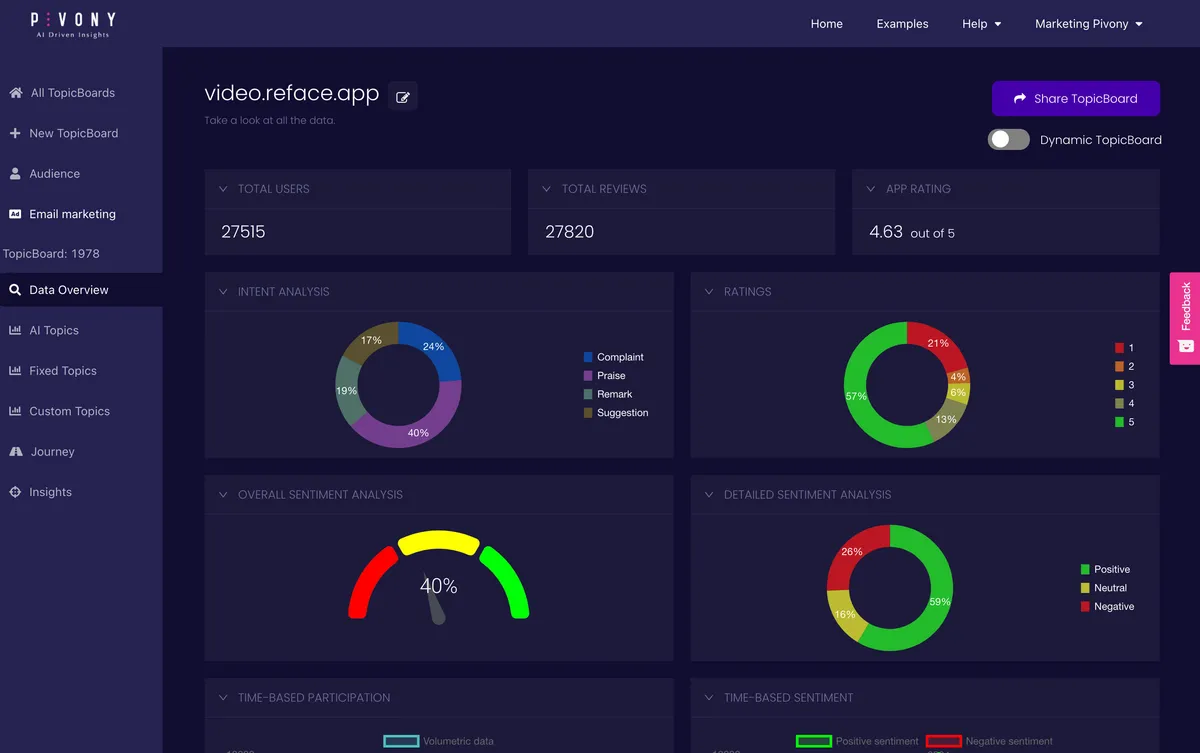The height and width of the screenshot is (753, 1200).
Task: Click rating 2 orange swatch in Ratings legend
Action: 1119,367
